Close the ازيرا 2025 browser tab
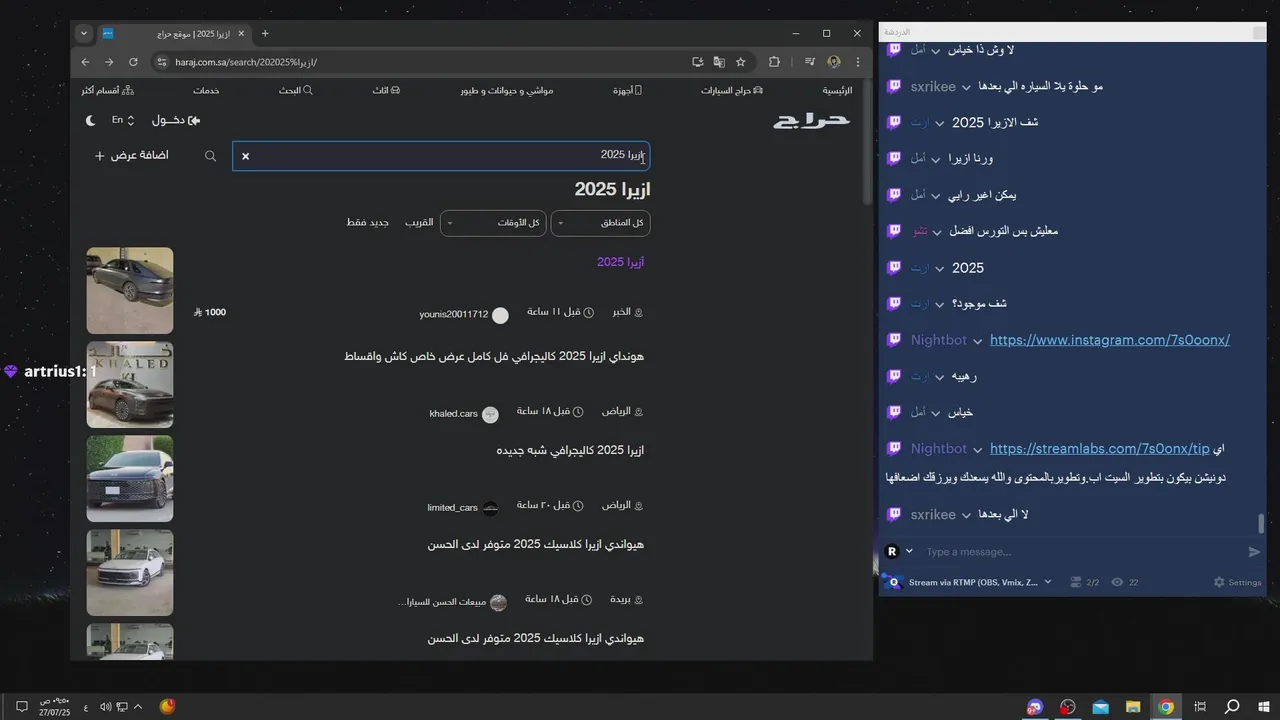1280x720 pixels. coord(241,33)
